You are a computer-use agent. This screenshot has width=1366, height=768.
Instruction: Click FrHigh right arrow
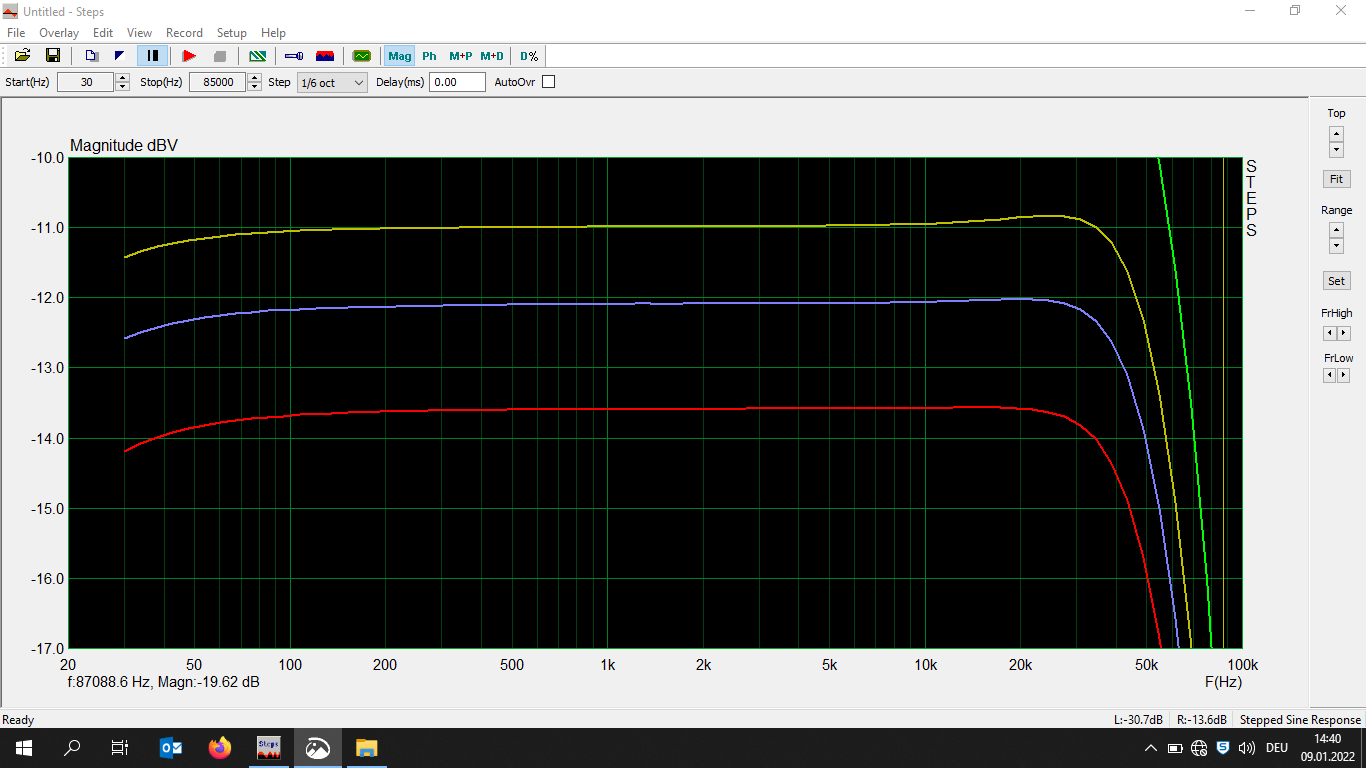tap(1343, 333)
